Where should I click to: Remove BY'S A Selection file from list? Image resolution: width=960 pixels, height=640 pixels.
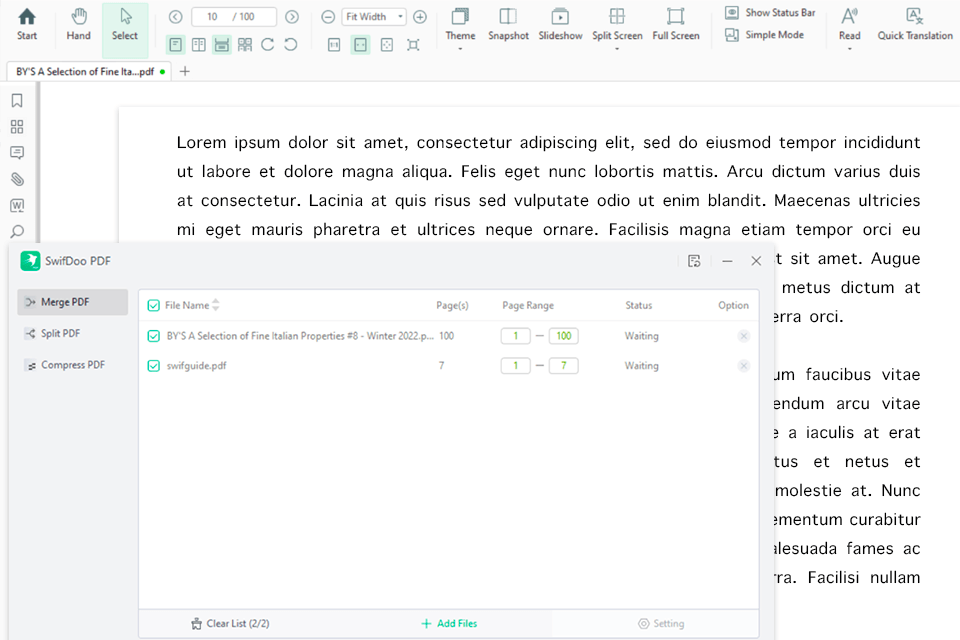744,336
